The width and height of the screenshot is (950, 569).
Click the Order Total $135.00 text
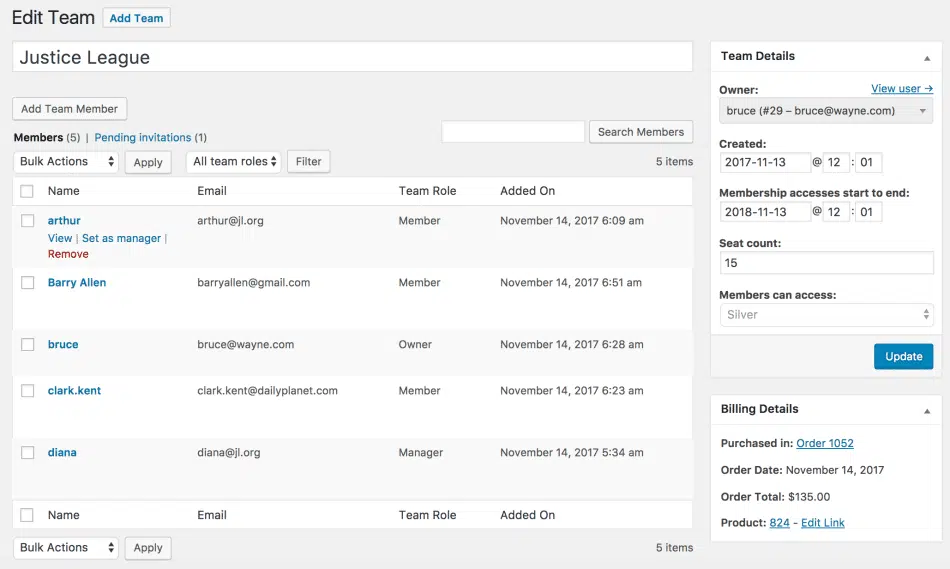(775, 496)
